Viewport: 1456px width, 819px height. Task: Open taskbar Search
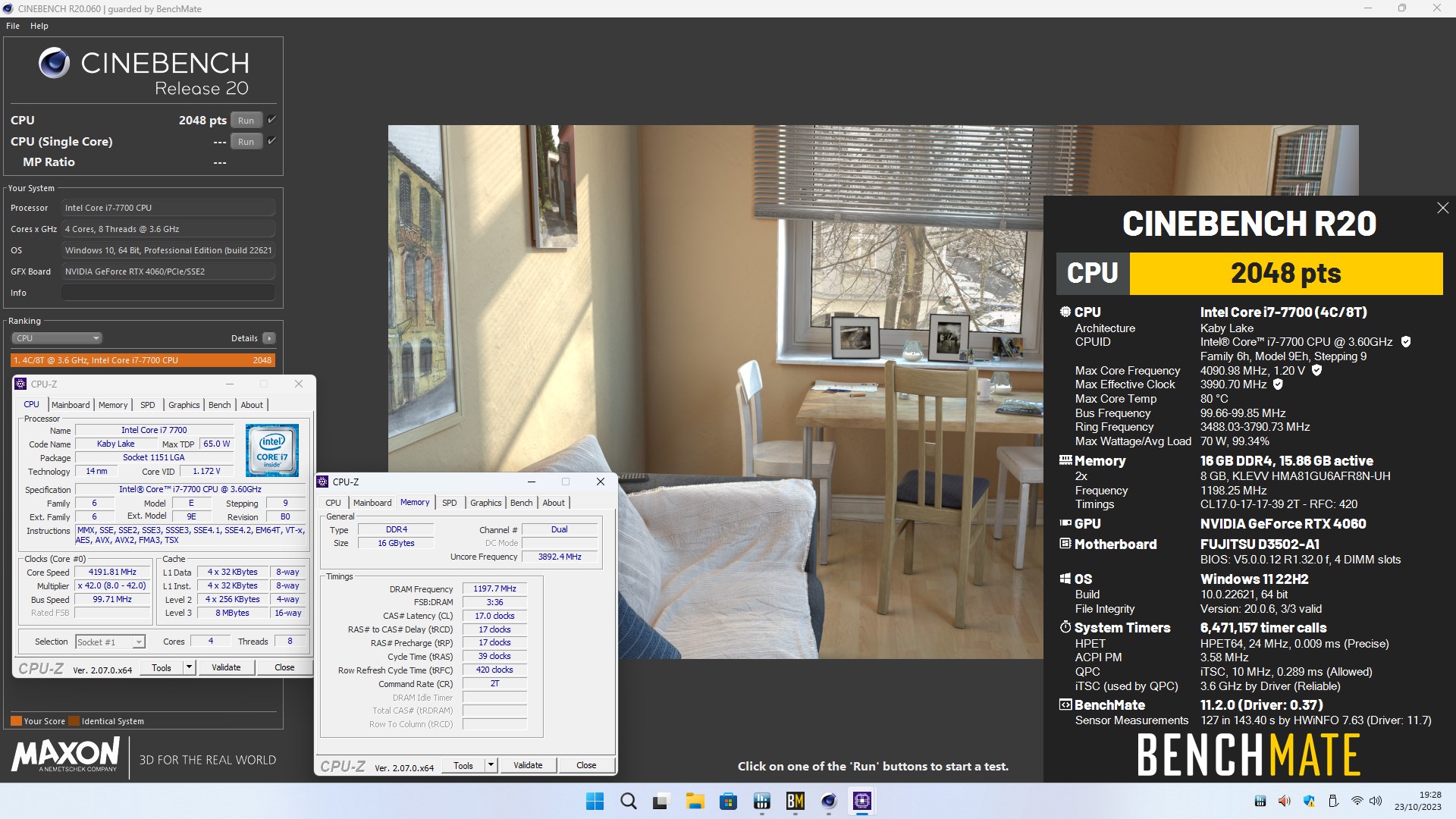(629, 802)
